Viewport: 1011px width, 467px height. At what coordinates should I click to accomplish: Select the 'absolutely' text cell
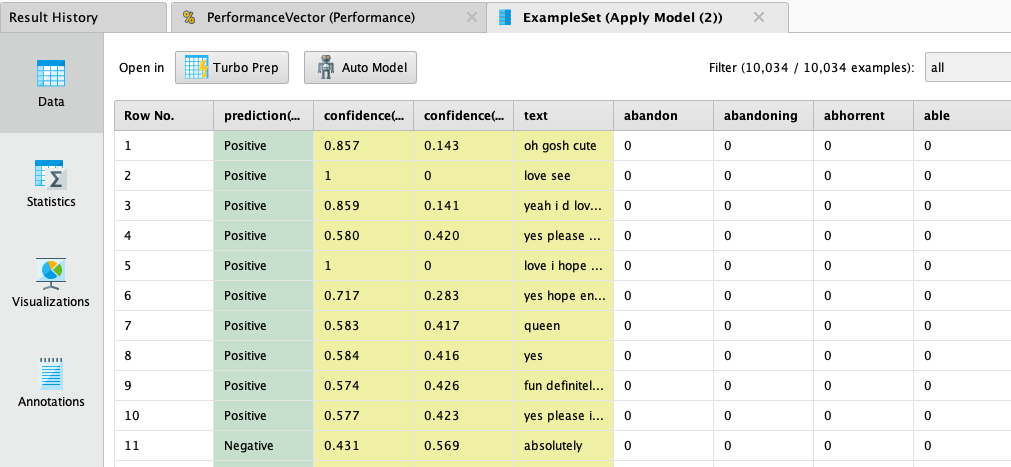tap(564, 446)
